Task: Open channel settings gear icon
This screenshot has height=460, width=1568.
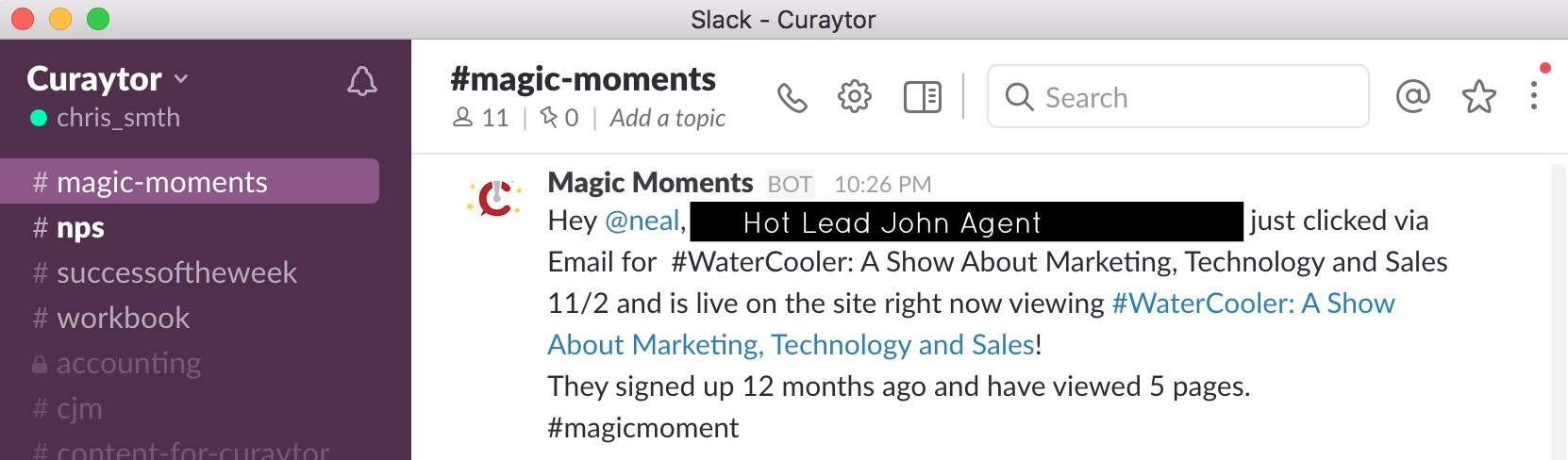Action: coord(855,96)
